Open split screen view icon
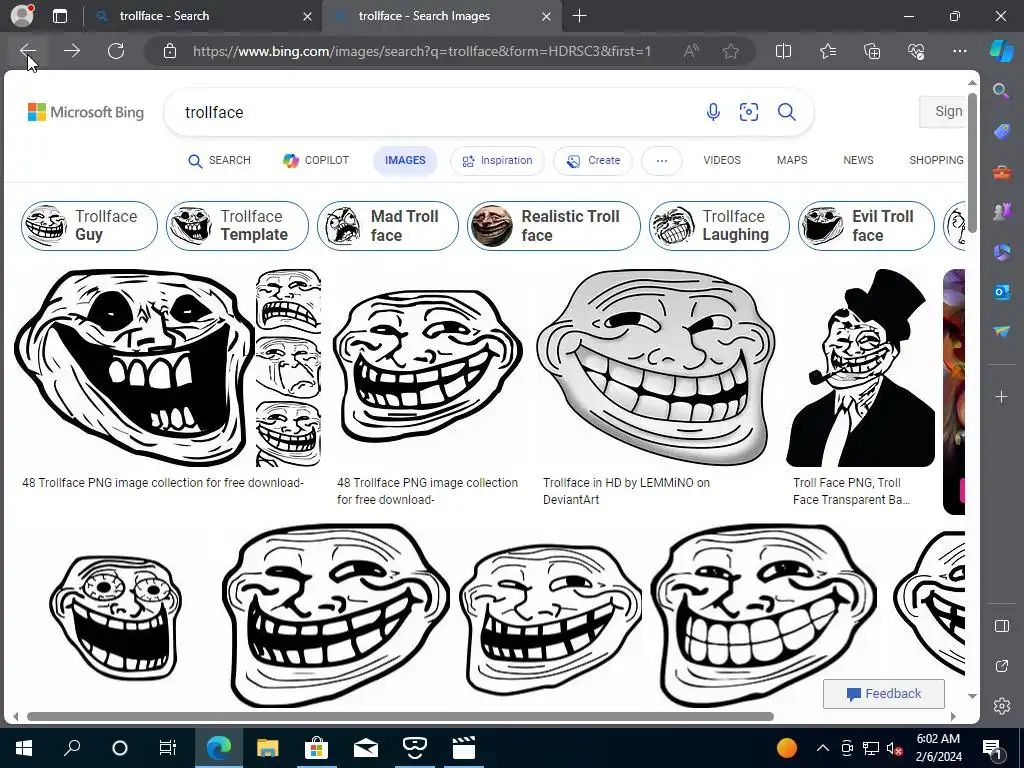 (783, 51)
